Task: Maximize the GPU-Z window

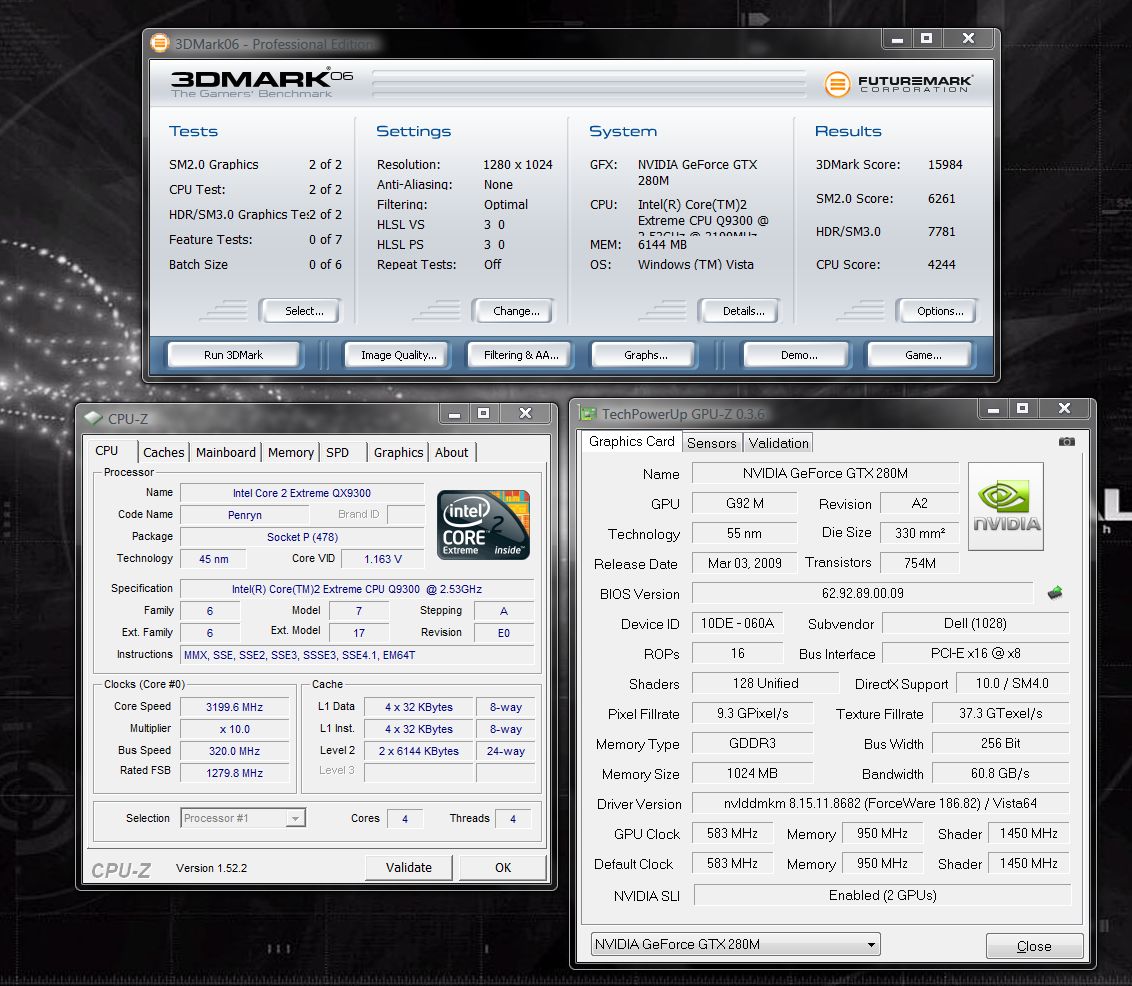Action: pyautogui.click(x=1023, y=409)
